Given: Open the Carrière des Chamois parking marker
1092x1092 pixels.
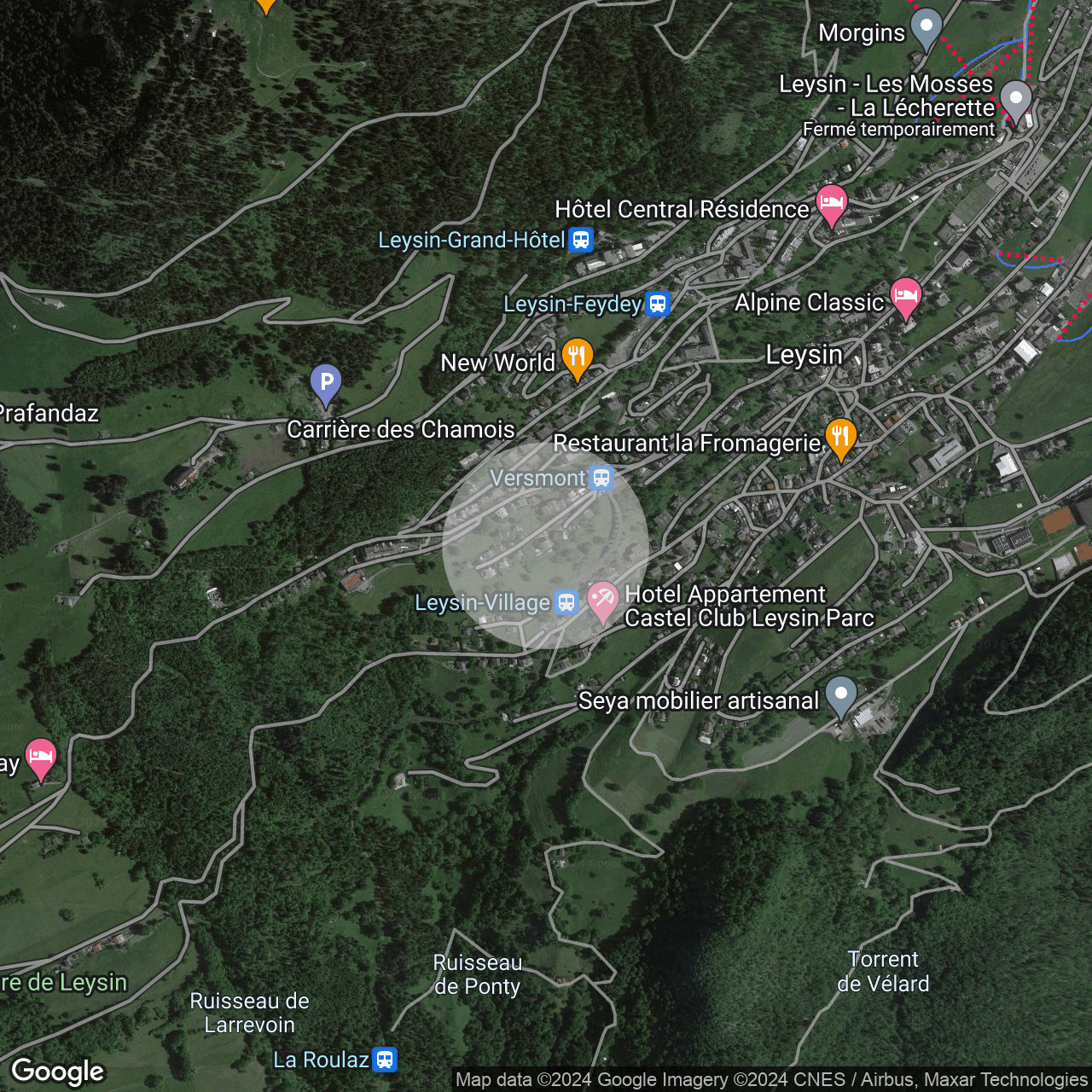Looking at the screenshot, I should point(326,383).
